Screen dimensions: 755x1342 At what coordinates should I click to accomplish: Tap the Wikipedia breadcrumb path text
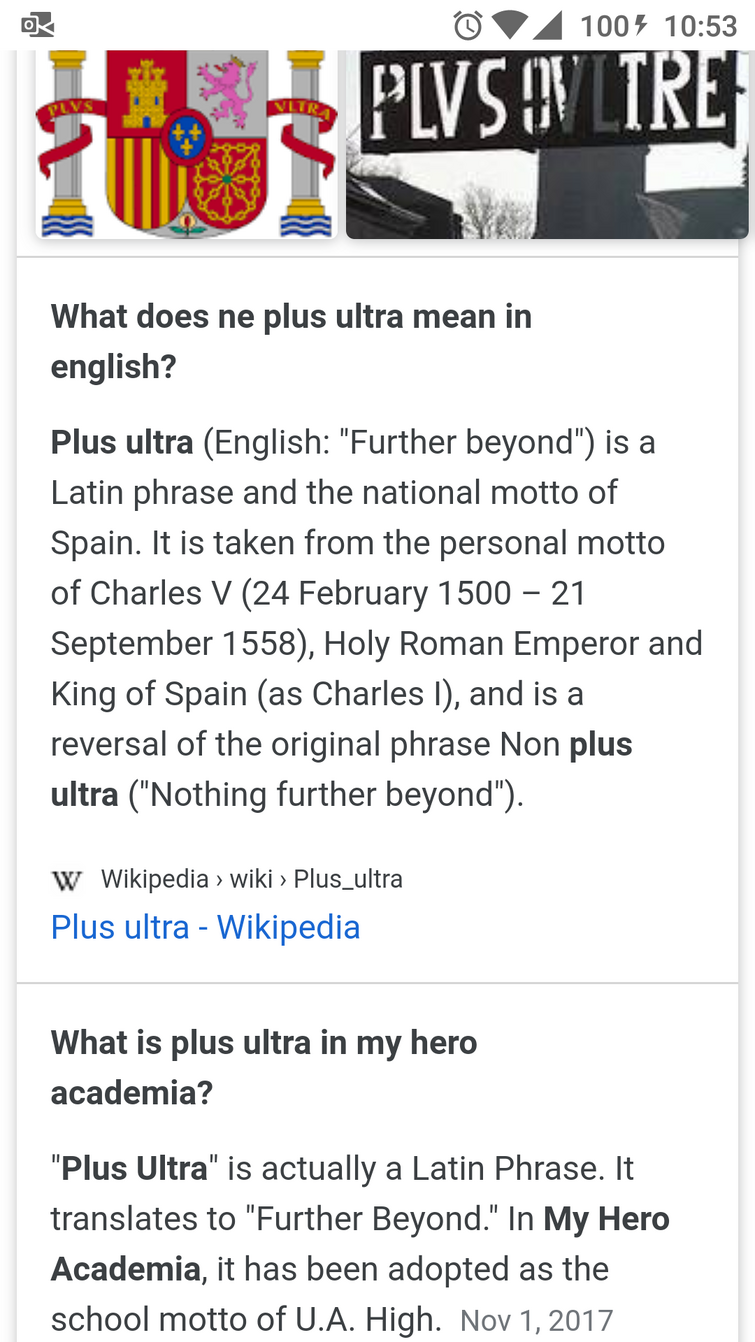tap(252, 878)
